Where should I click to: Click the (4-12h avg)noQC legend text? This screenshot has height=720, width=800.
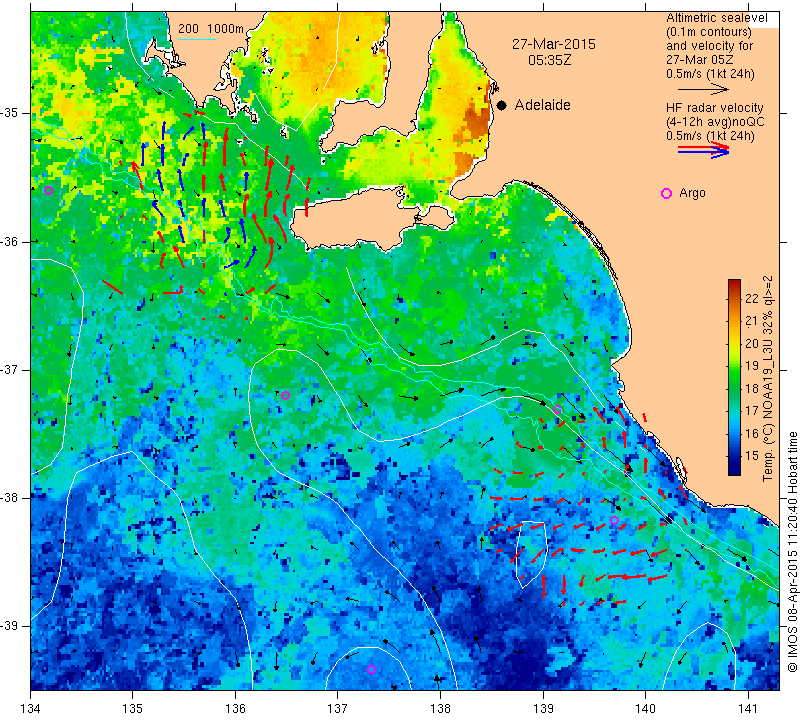715,122
